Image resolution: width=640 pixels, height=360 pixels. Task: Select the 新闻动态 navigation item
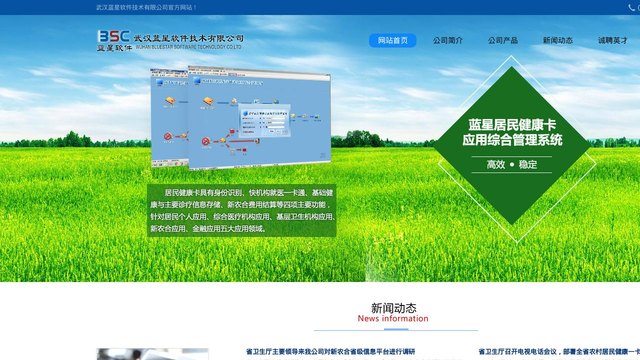coord(558,40)
